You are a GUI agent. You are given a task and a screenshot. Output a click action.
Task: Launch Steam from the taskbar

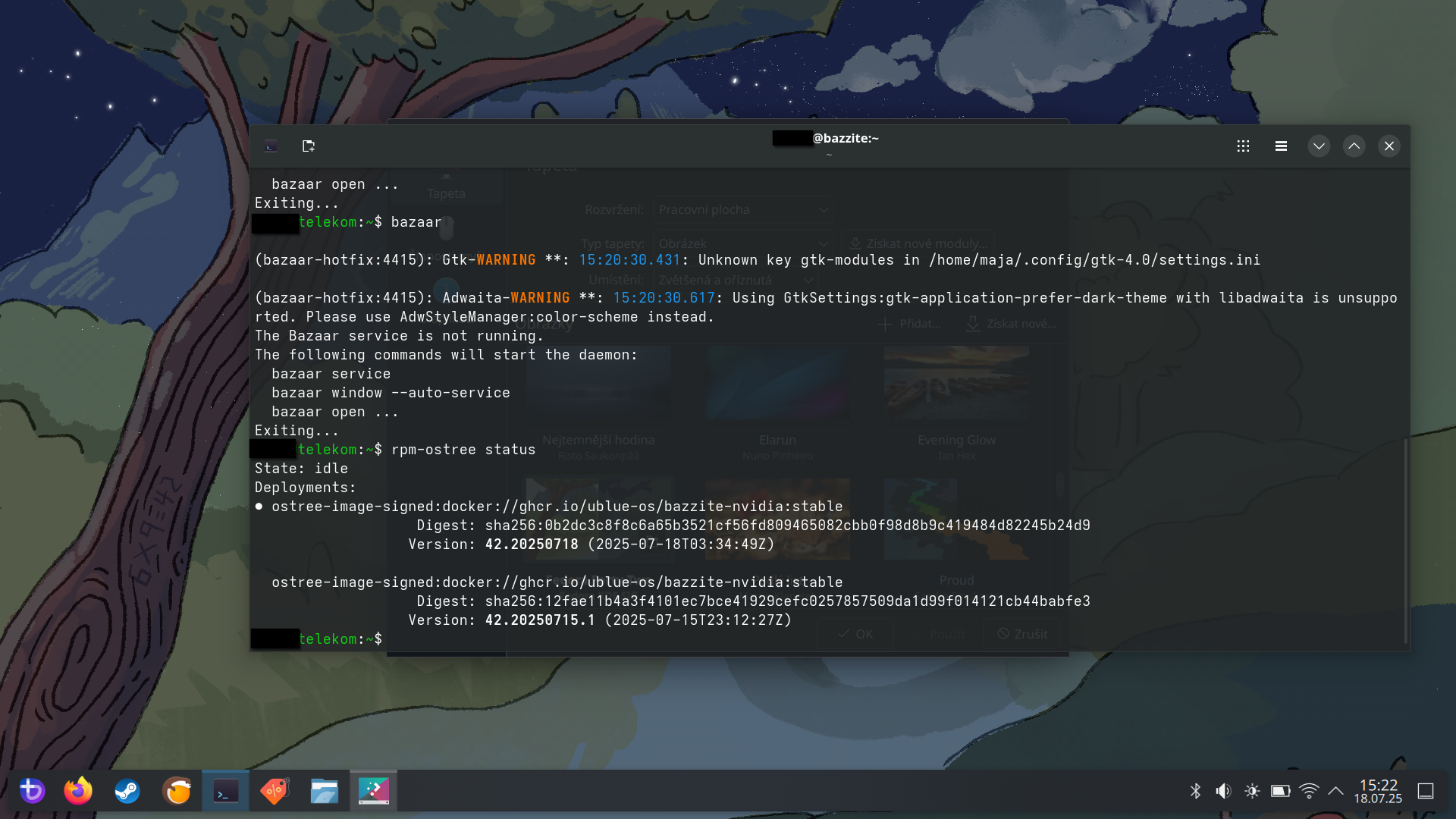[x=127, y=791]
